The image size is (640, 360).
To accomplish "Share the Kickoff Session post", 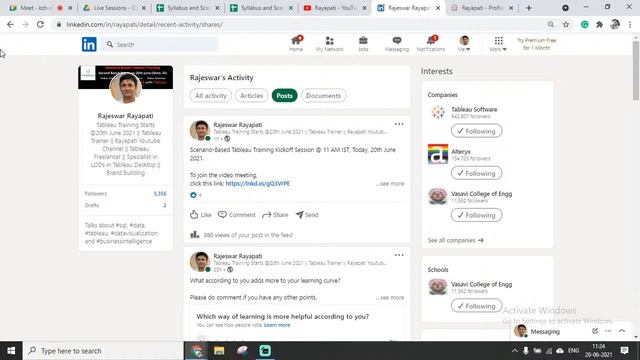I will click(x=275, y=215).
